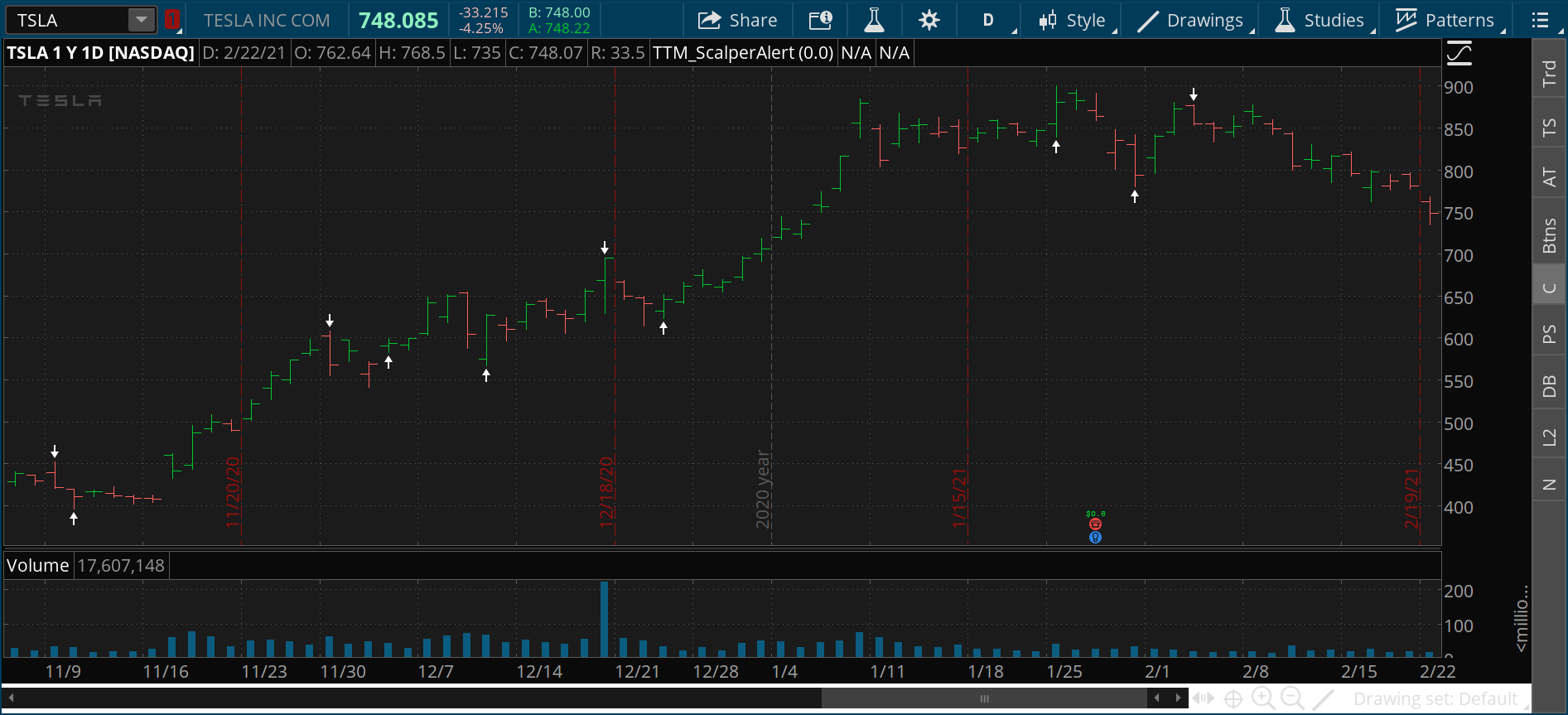Open the Share menu
The height and width of the screenshot is (715, 1568).
(737, 20)
